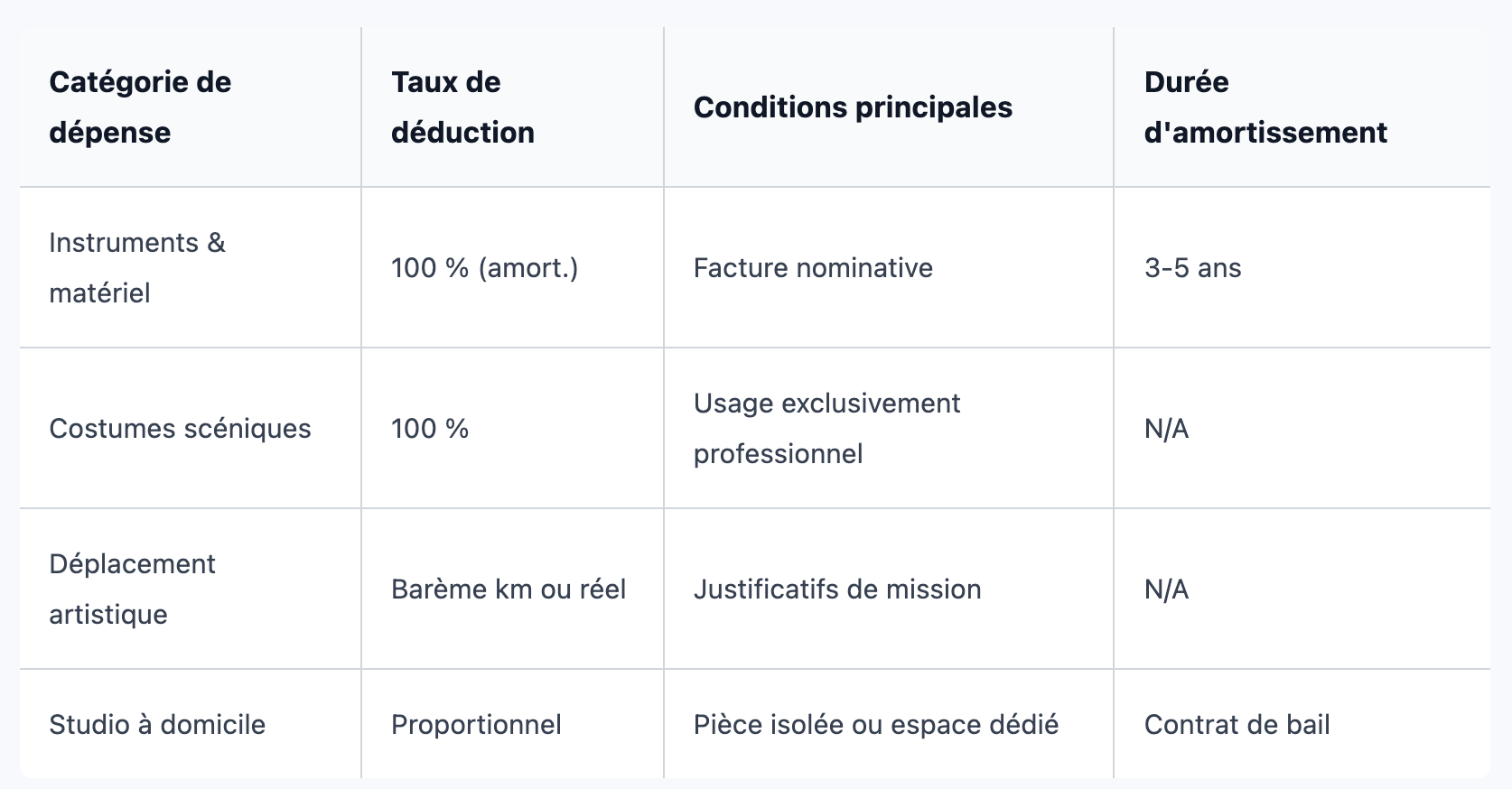
Task: Click the '100 %' cell for costumes
Action: [512, 429]
